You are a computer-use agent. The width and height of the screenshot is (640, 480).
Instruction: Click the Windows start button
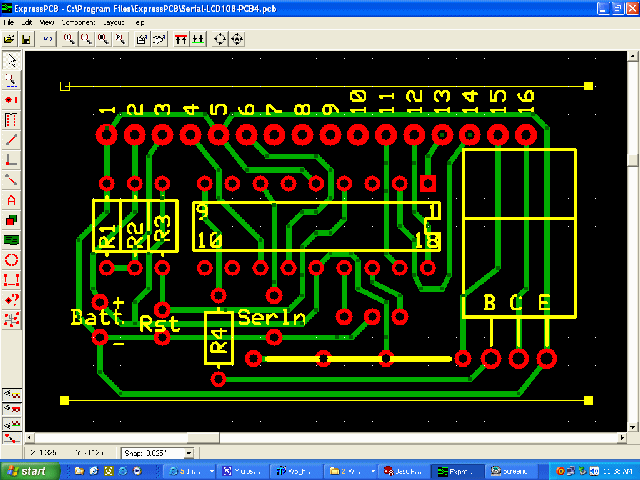pos(28,471)
